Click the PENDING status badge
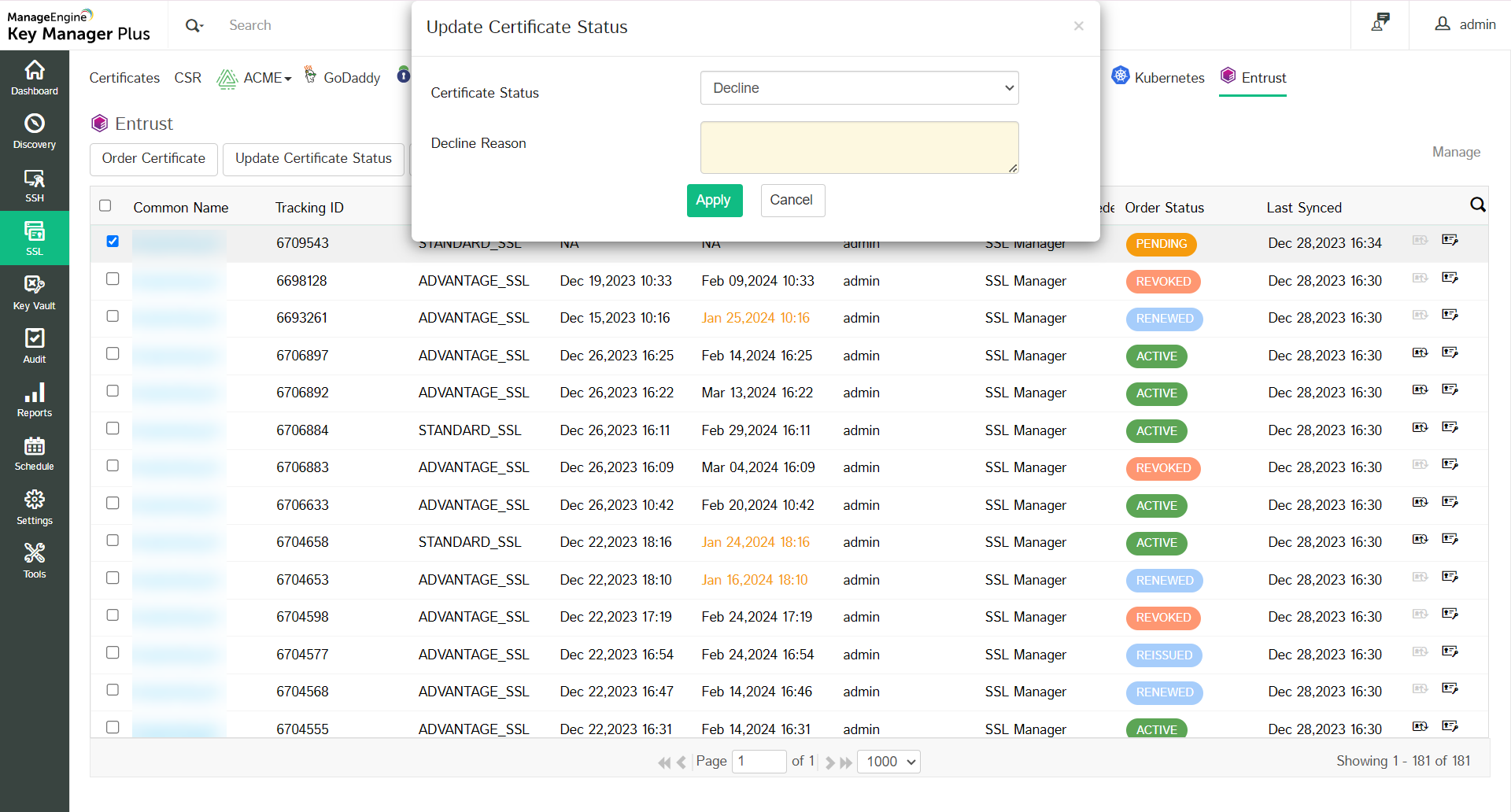The image size is (1511, 812). pyautogui.click(x=1162, y=244)
